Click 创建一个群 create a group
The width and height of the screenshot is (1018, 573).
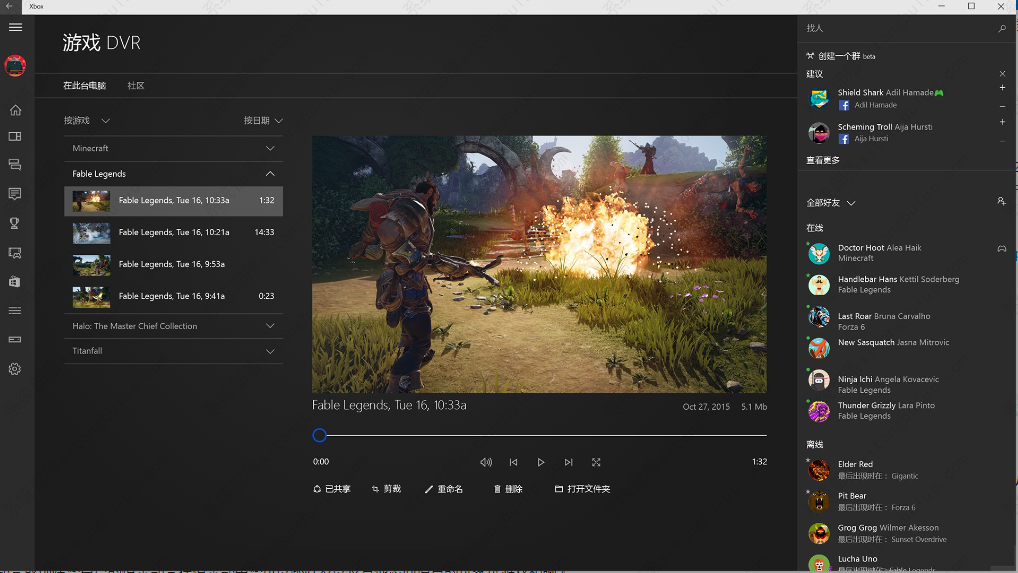[x=840, y=56]
